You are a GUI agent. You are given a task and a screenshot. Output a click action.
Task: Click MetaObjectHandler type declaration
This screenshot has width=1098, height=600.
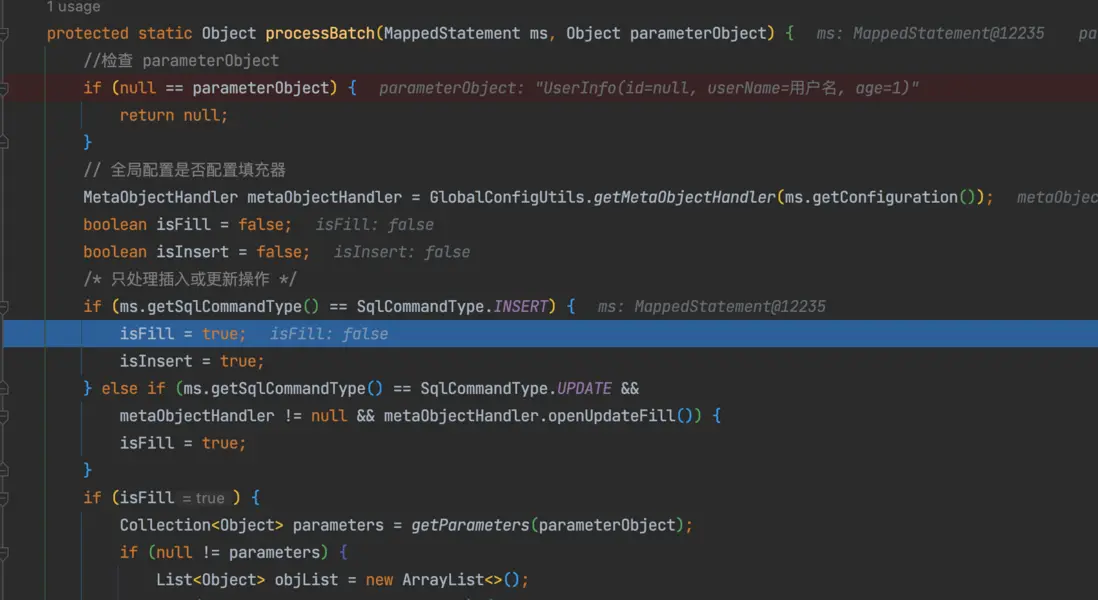(x=160, y=197)
